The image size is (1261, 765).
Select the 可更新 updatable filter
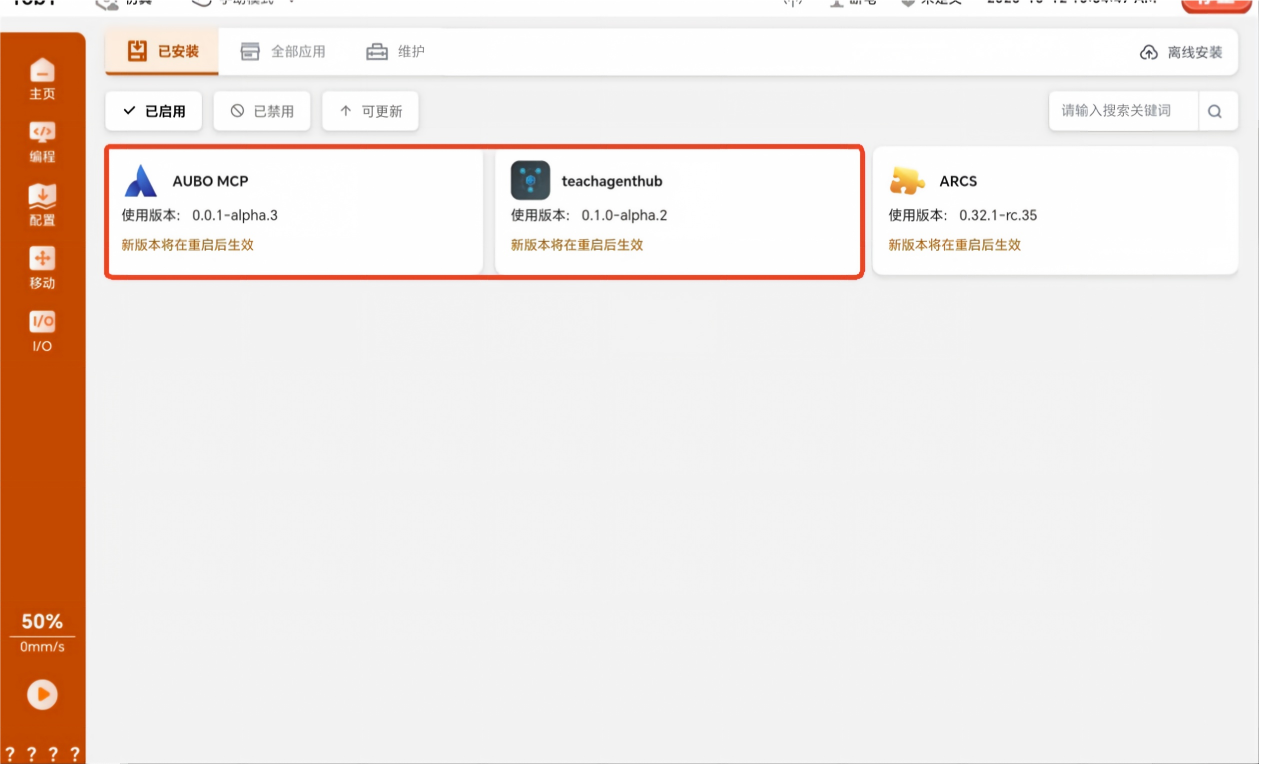(370, 111)
